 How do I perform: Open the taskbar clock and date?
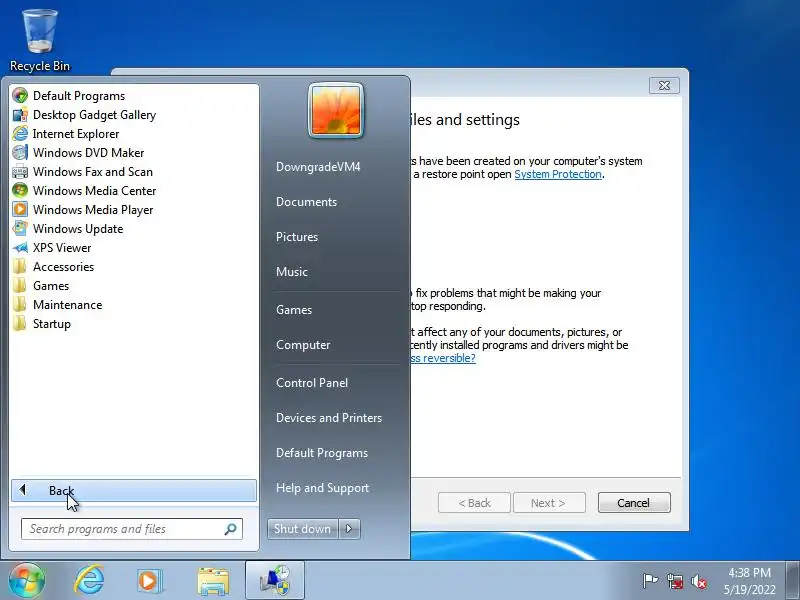coord(749,581)
